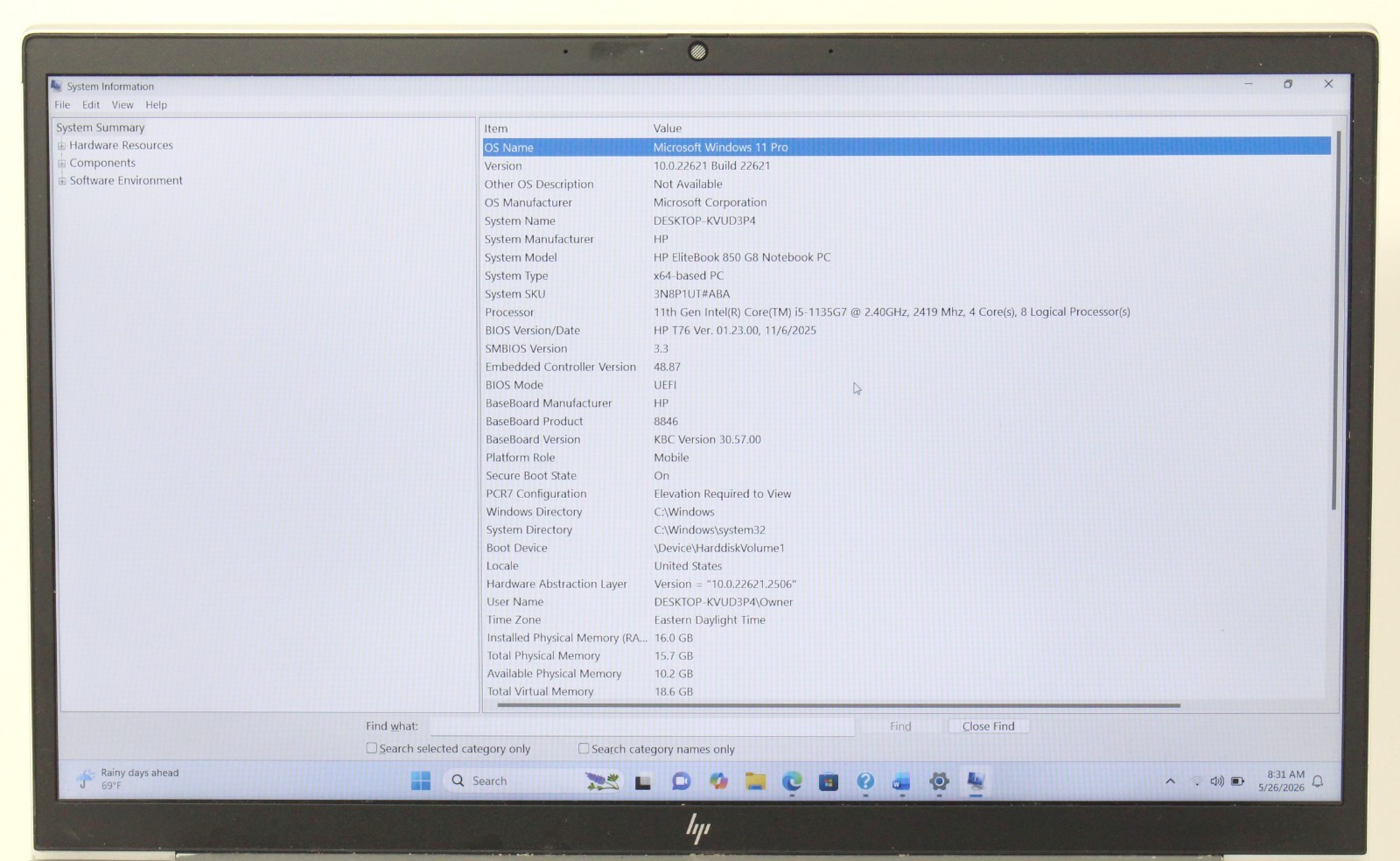
Task: Click the Find what input field
Action: [641, 726]
